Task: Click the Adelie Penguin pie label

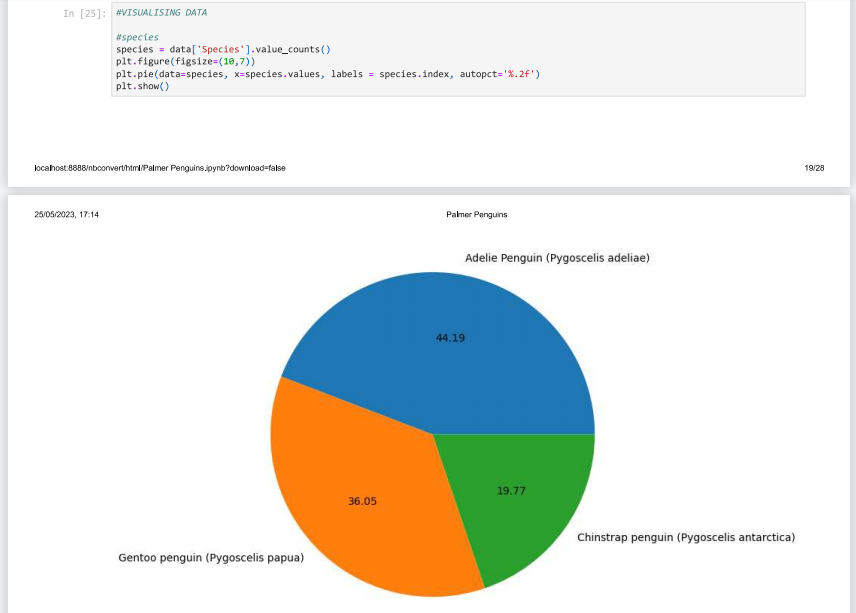Action: tap(557, 258)
